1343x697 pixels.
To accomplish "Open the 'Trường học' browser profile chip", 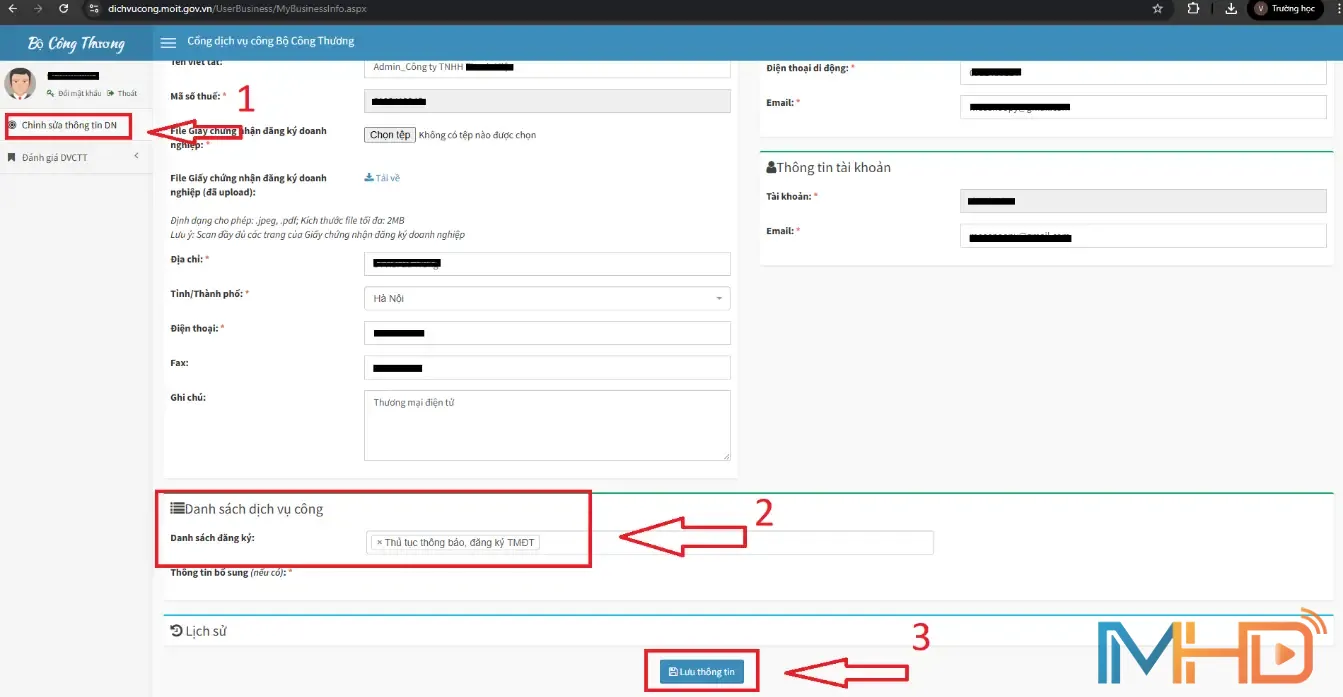I will coord(1285,9).
